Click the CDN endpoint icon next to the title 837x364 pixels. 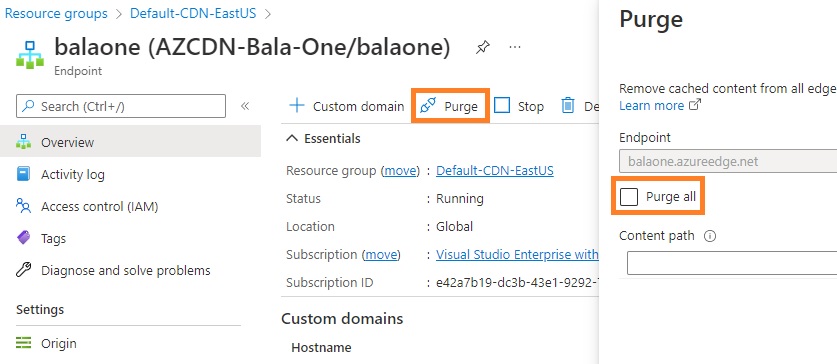tap(30, 54)
